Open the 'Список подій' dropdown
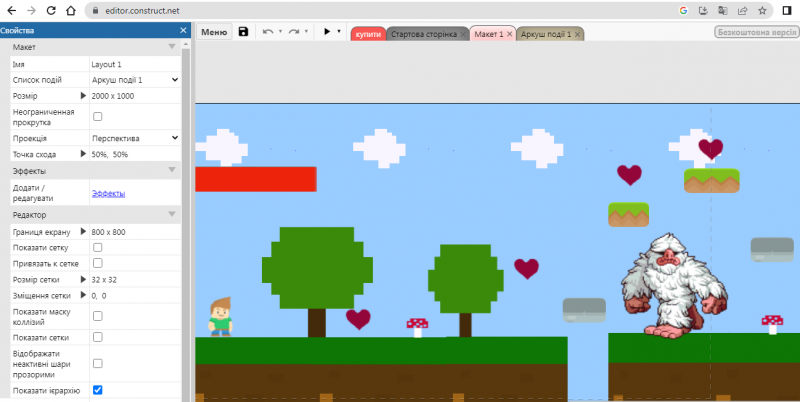Image resolution: width=800 pixels, height=402 pixels. 135,79
